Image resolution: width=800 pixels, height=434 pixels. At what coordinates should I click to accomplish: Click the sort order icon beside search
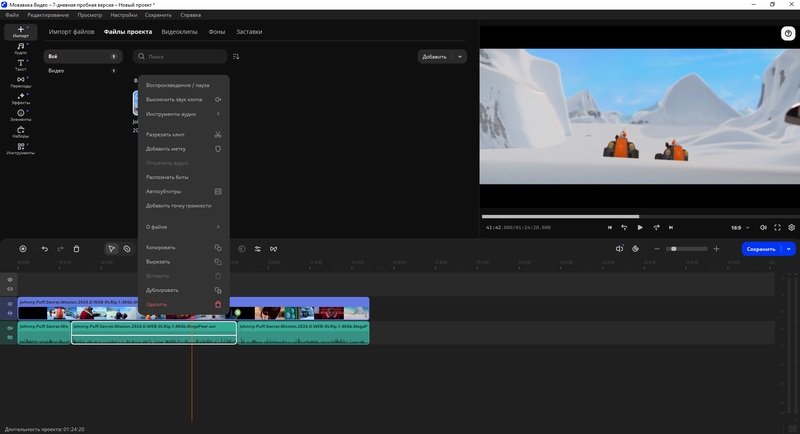click(236, 57)
